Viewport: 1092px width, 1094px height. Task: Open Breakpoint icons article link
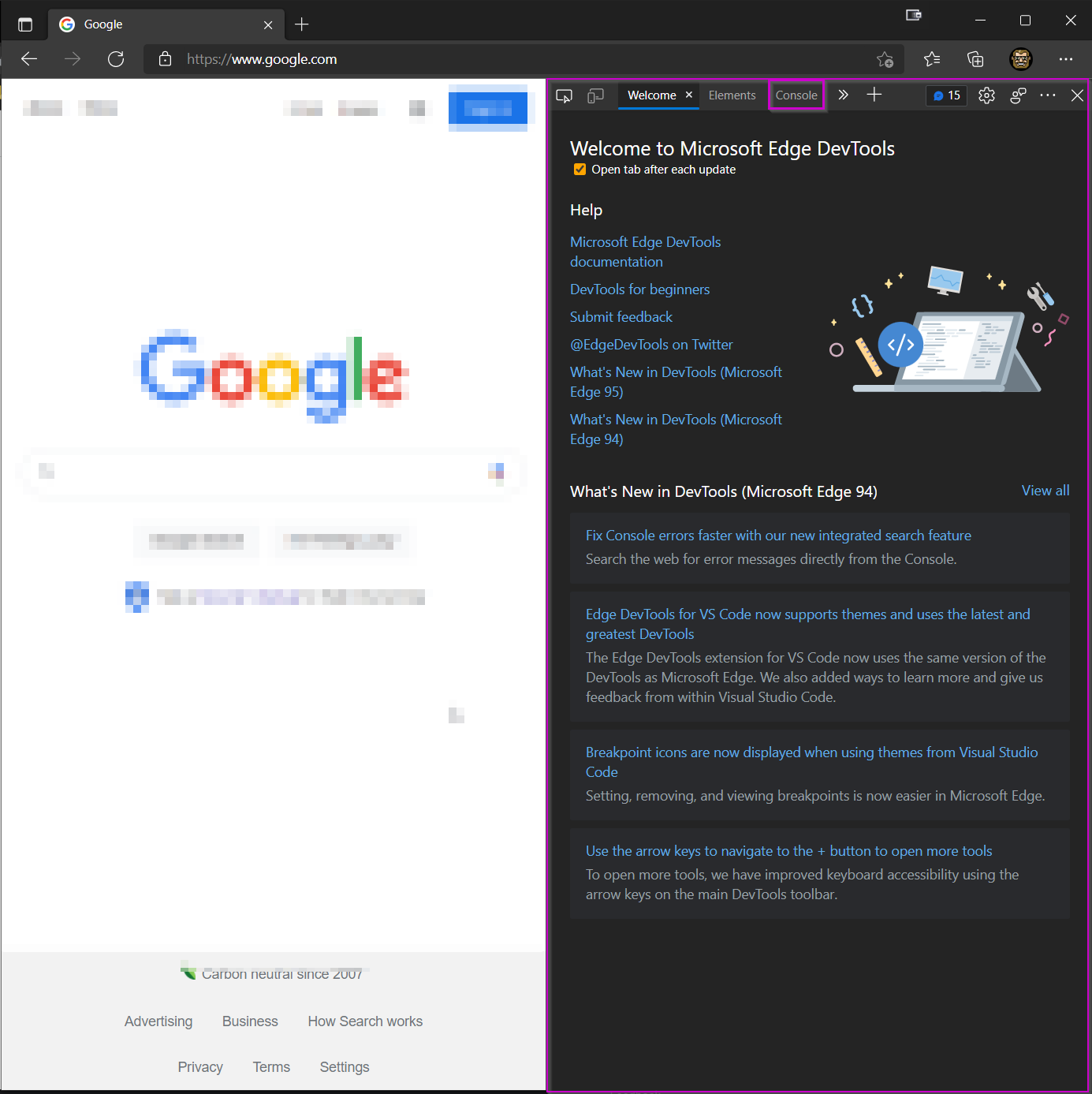point(811,762)
